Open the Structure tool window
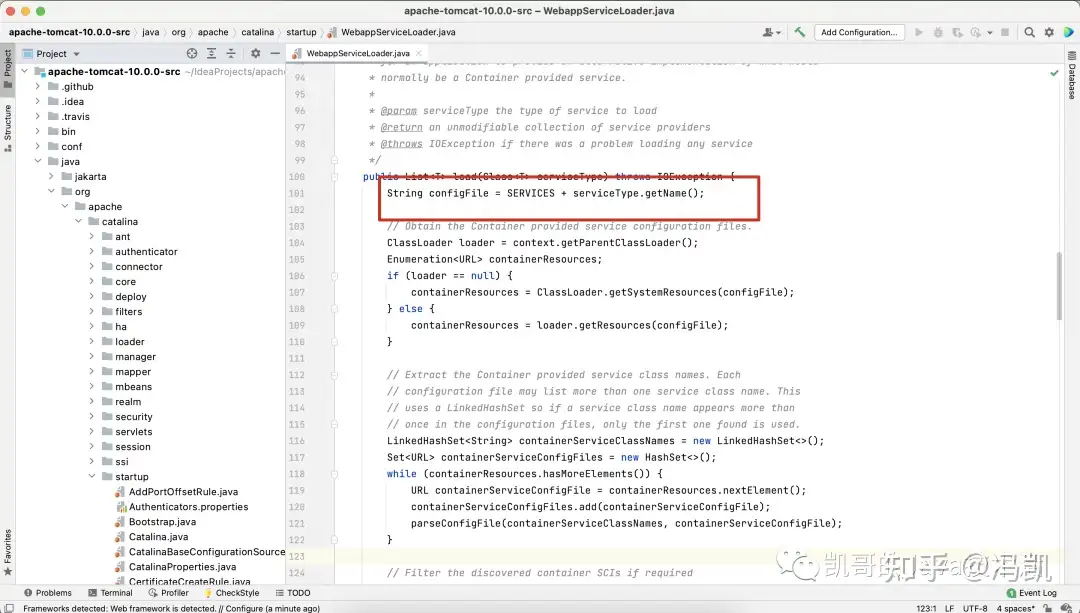This screenshot has width=1080, height=613. coord(8,128)
